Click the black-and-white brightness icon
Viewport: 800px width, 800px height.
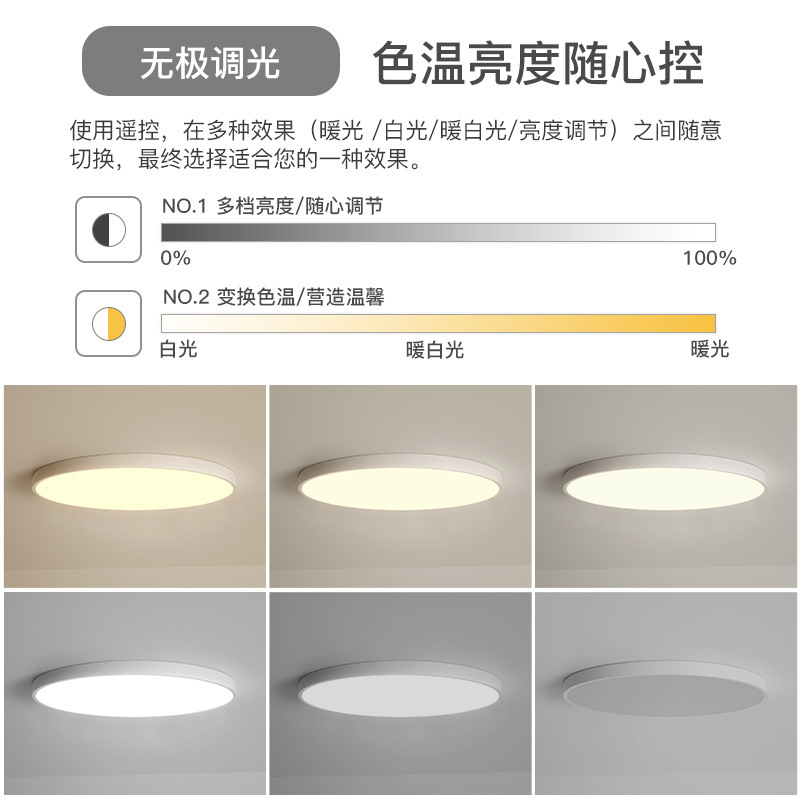[109, 230]
